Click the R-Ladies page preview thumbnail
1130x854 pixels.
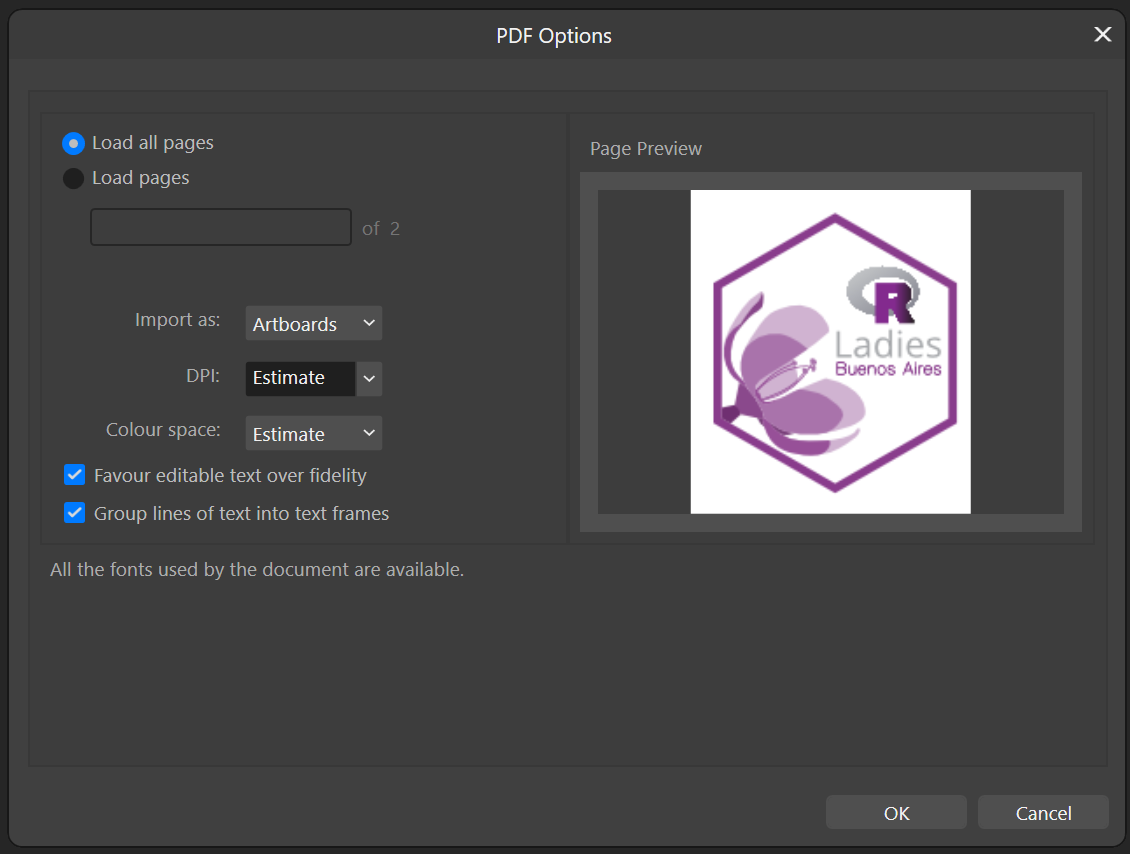coord(830,352)
